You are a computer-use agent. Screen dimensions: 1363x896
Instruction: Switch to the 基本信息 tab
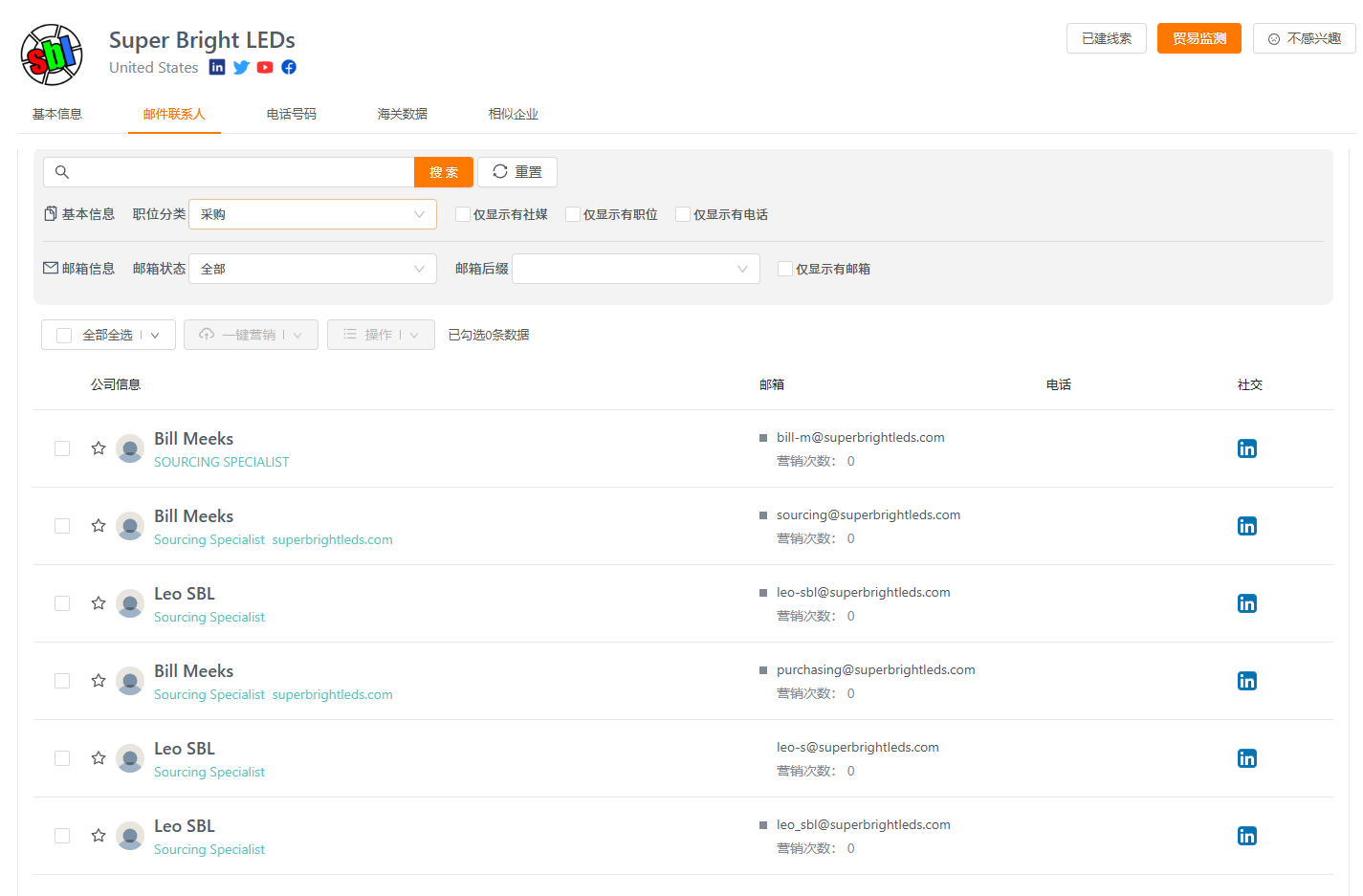tap(57, 114)
